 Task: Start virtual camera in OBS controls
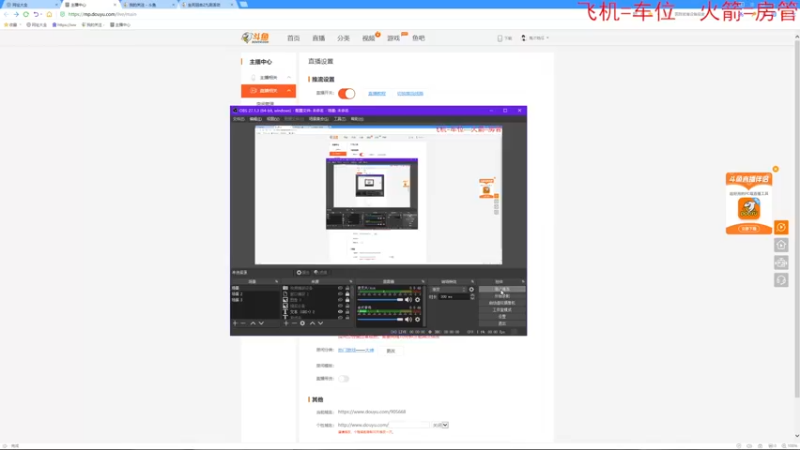coord(502,303)
